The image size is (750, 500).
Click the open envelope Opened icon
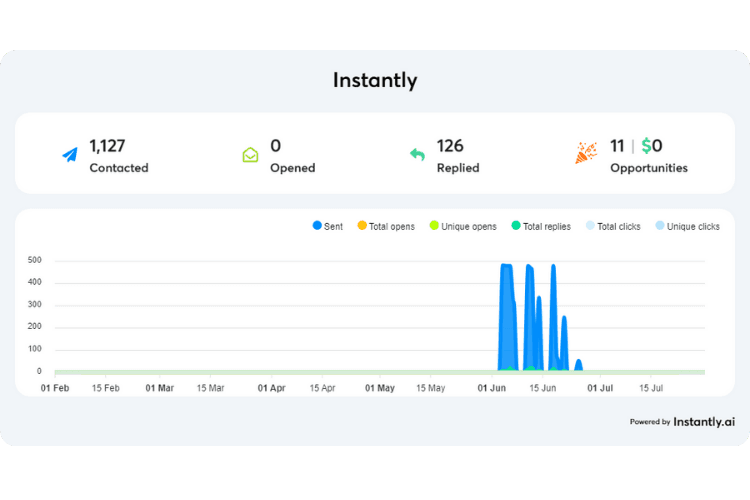[x=250, y=155]
